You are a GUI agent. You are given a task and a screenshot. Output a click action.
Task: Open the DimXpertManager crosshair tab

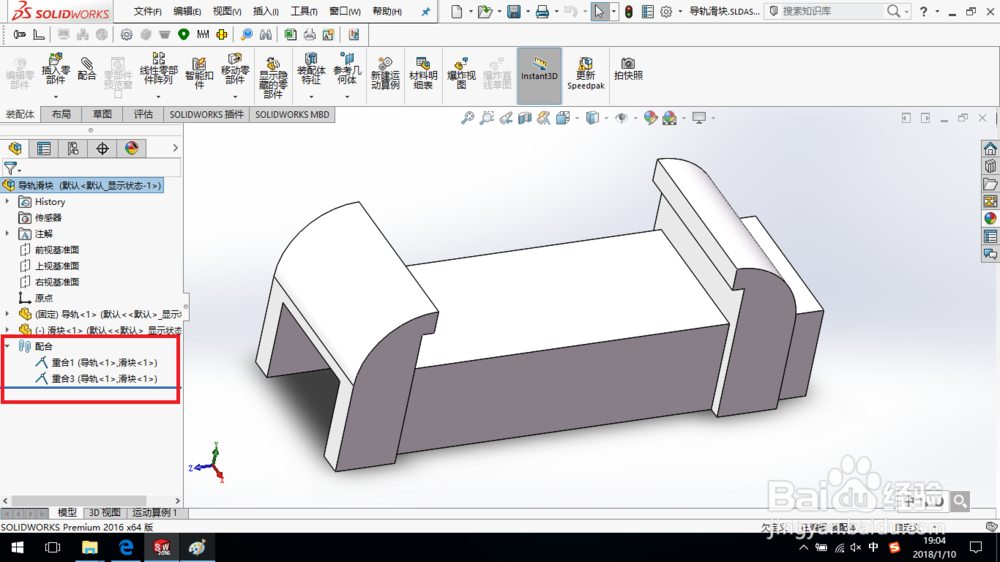[x=102, y=148]
